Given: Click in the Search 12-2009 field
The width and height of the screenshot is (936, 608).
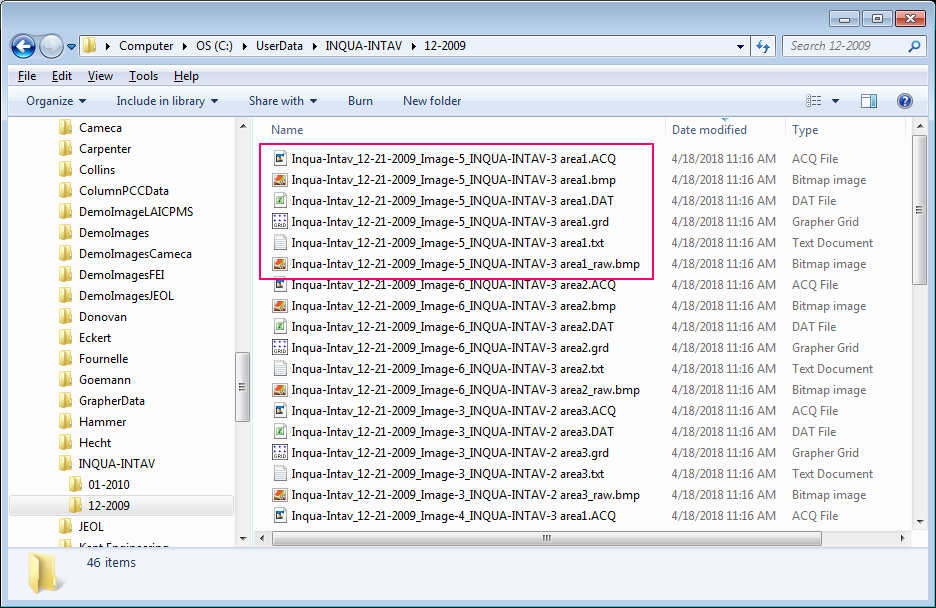Looking at the screenshot, I should pos(845,46).
